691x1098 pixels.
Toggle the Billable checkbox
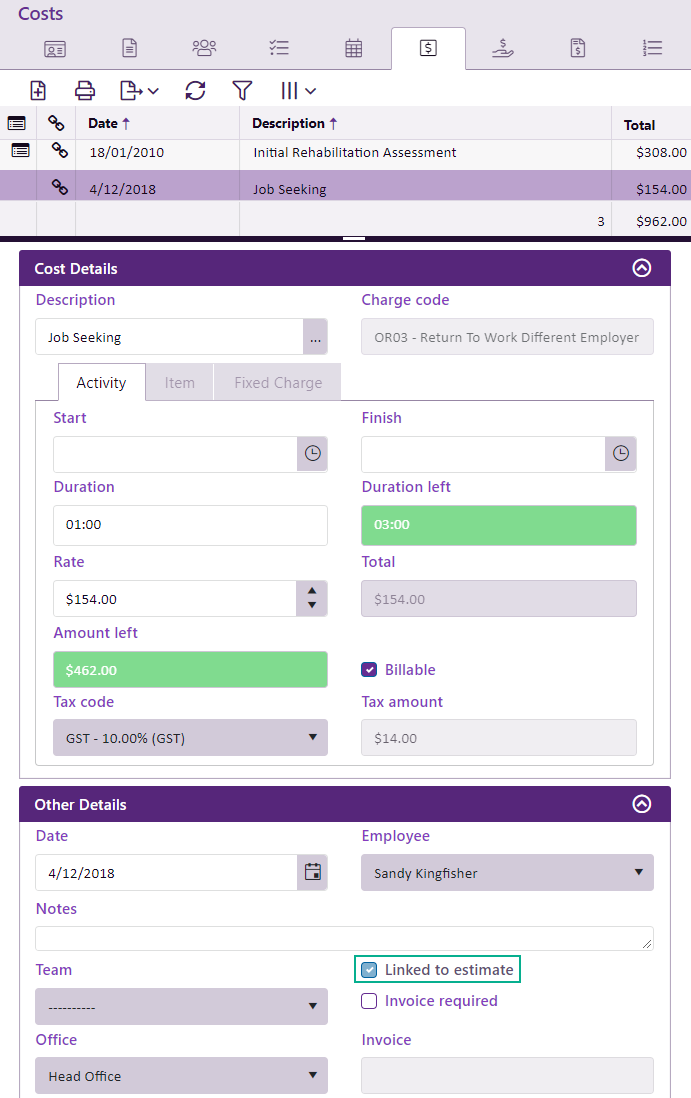369,670
